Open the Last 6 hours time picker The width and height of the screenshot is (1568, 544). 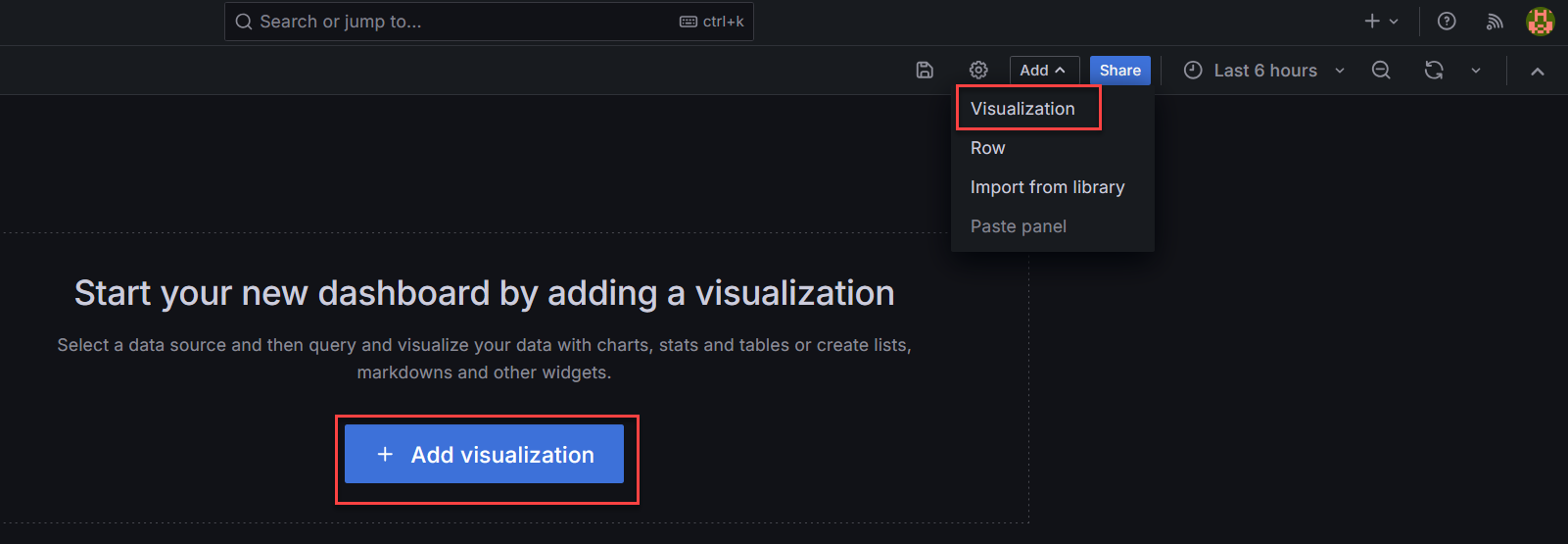pyautogui.click(x=1264, y=71)
